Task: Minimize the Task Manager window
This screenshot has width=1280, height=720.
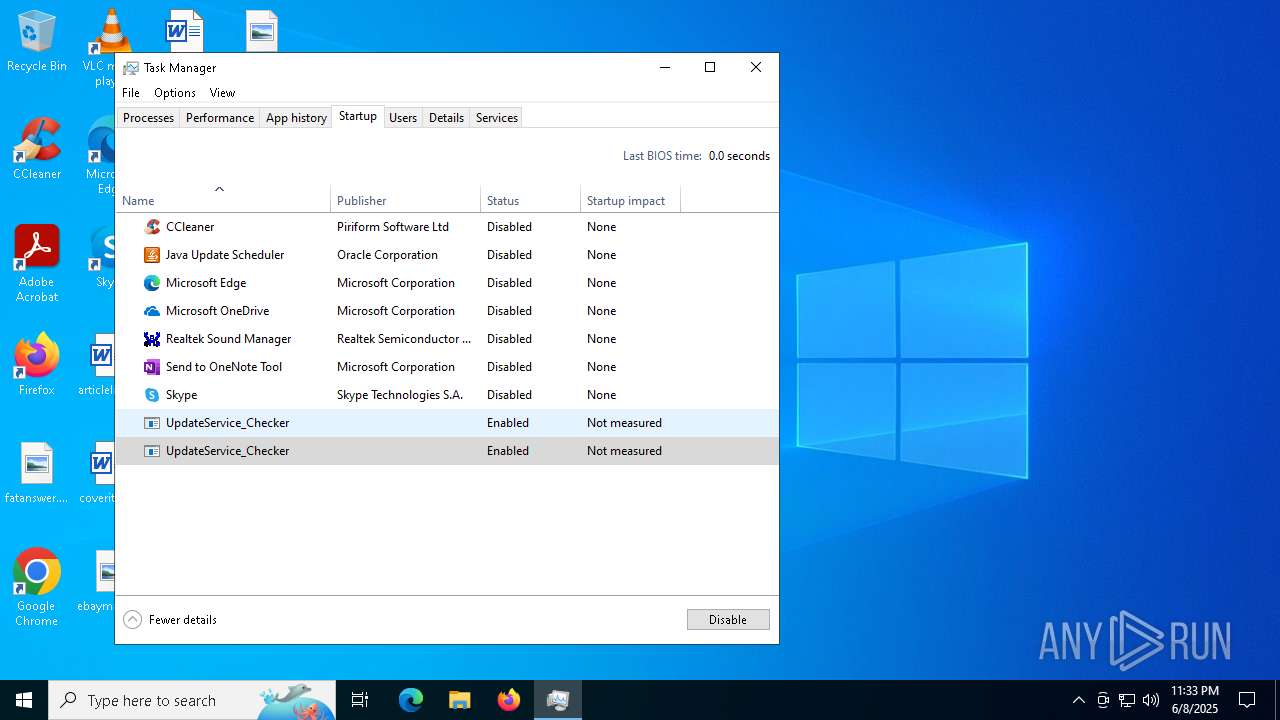Action: pos(665,68)
